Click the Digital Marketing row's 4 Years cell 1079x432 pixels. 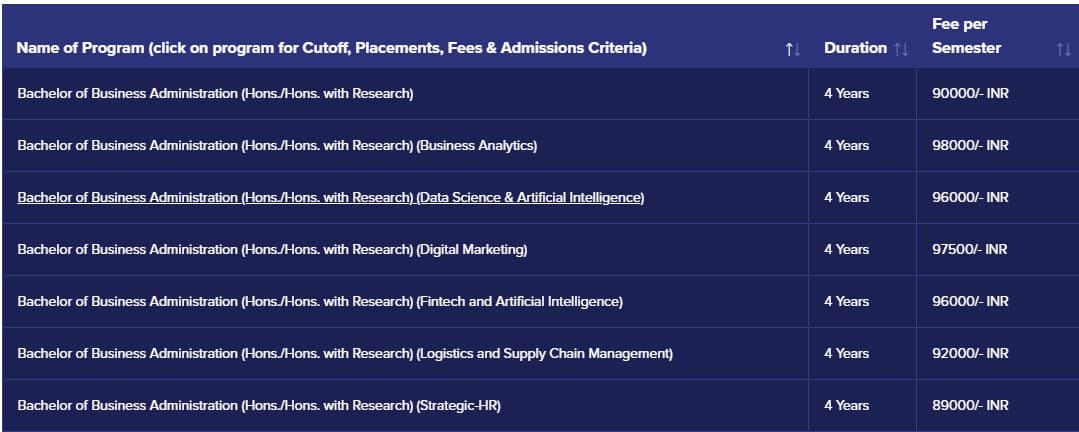(x=846, y=250)
